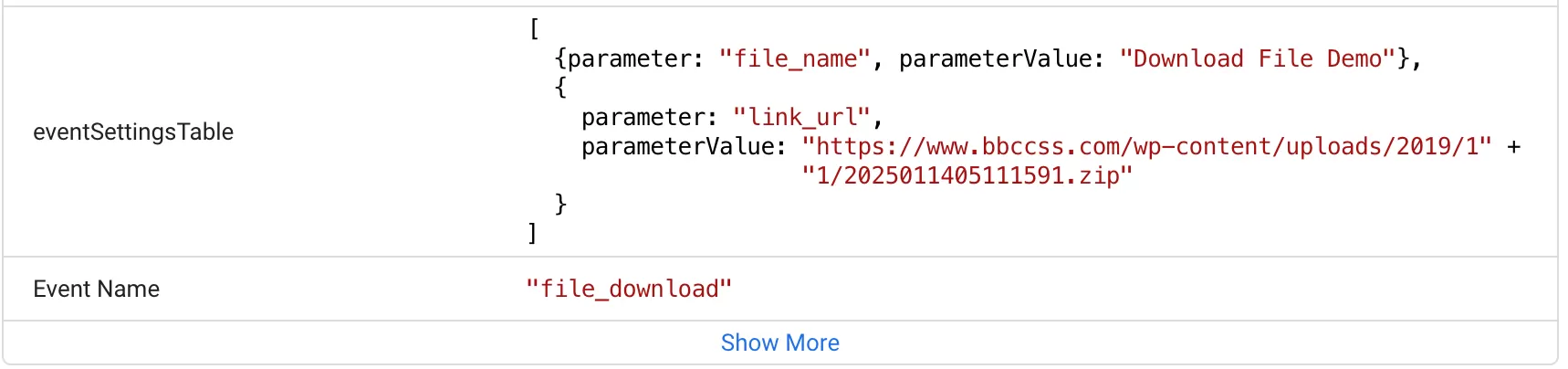This screenshot has width=1568, height=369.
Task: Click the "file_download" event name value
Action: point(629,289)
